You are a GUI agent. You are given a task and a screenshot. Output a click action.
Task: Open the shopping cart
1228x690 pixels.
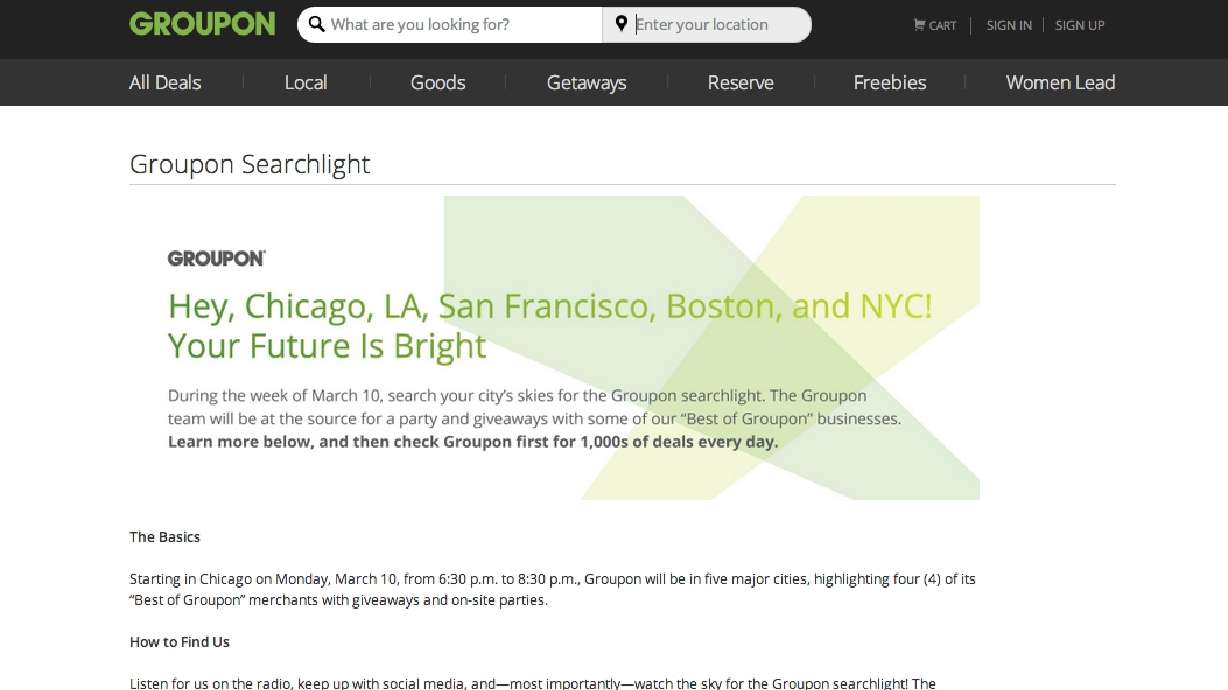(x=934, y=25)
